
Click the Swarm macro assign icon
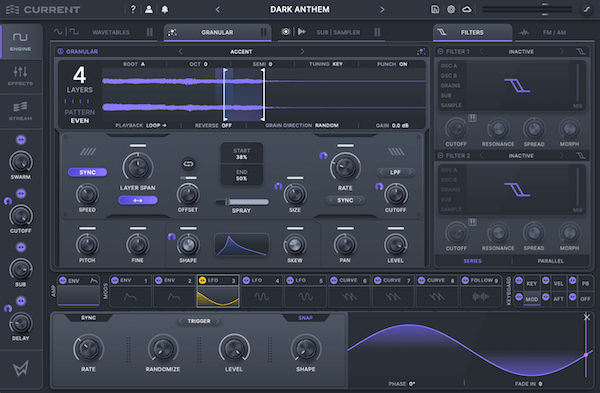point(21,140)
